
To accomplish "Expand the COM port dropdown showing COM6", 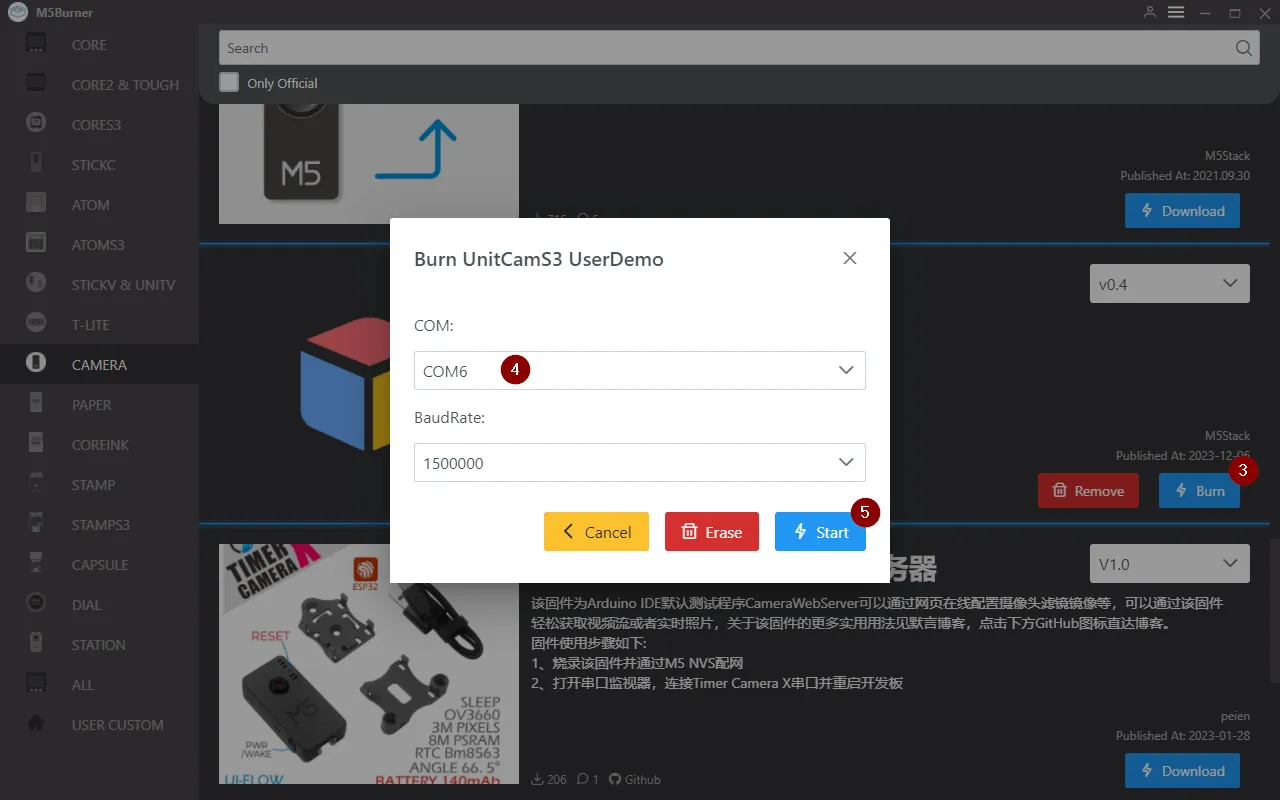I will click(640, 370).
